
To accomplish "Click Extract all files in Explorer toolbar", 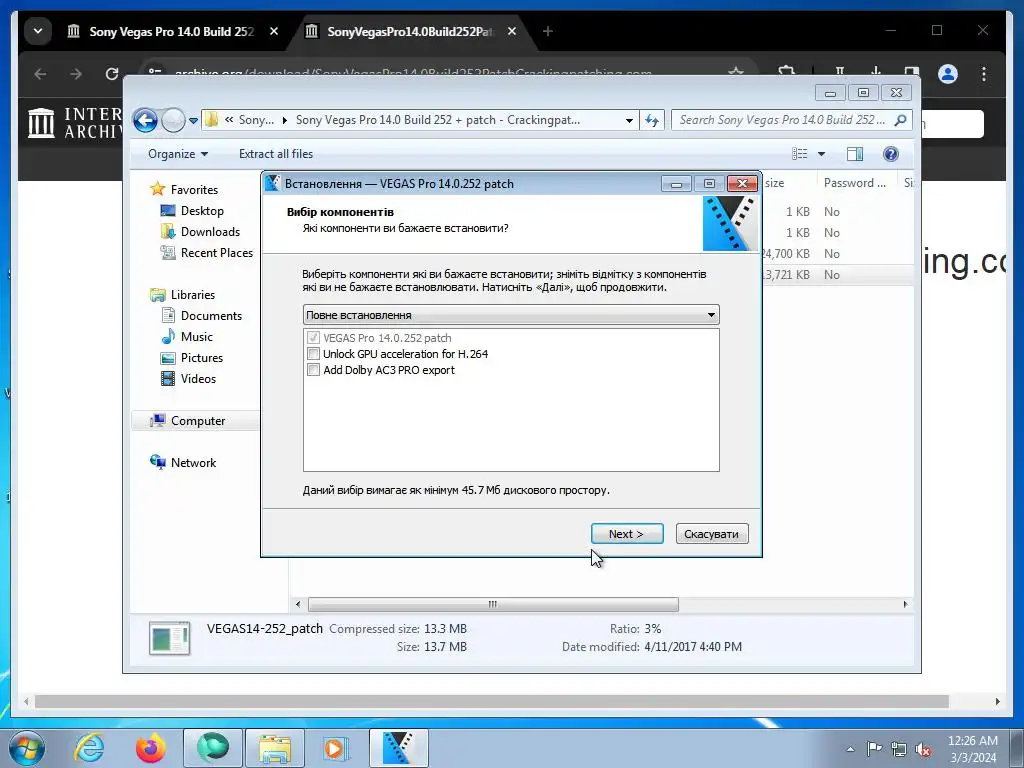I will point(276,153).
